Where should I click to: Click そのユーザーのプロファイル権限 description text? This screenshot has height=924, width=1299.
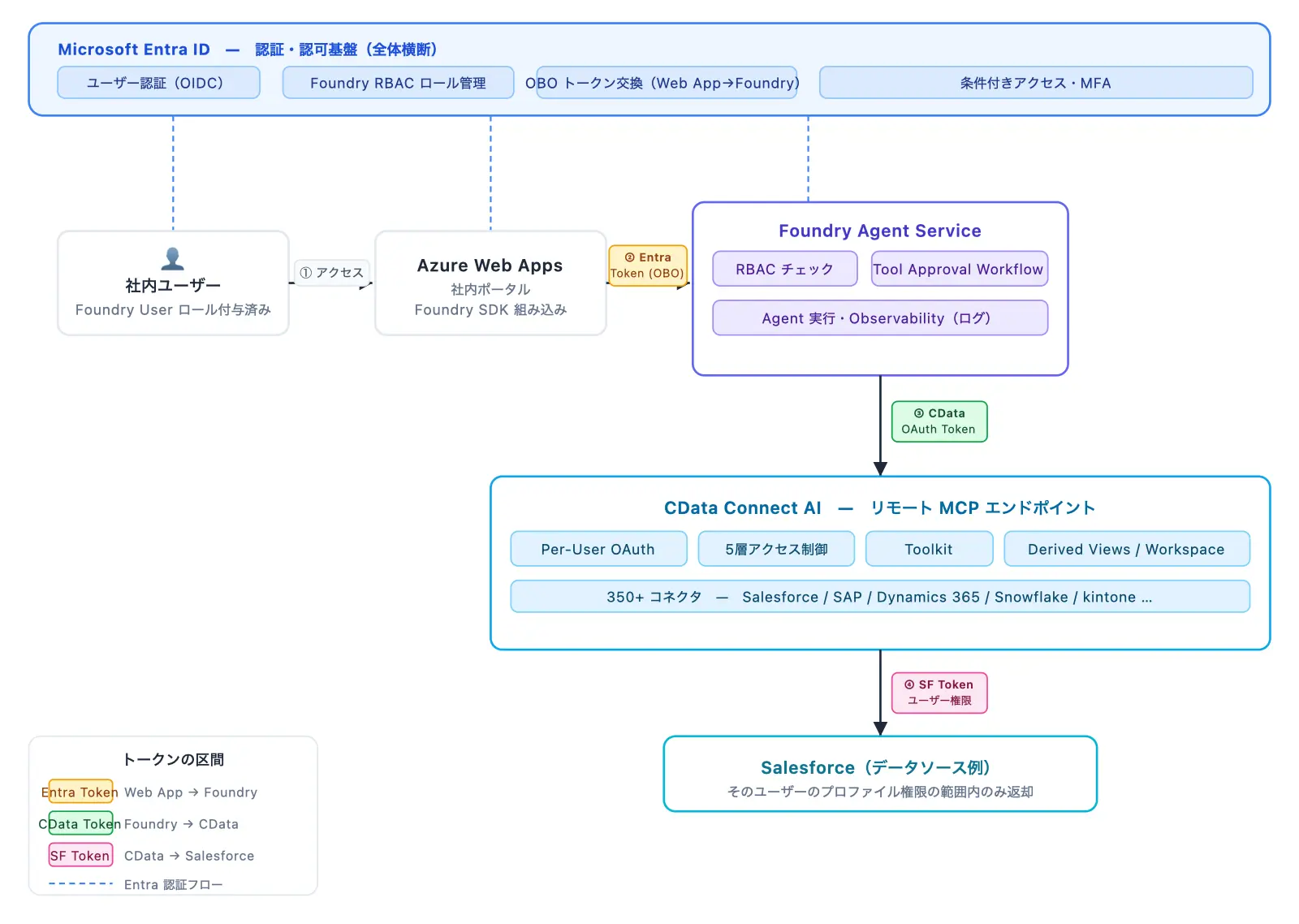point(880,792)
